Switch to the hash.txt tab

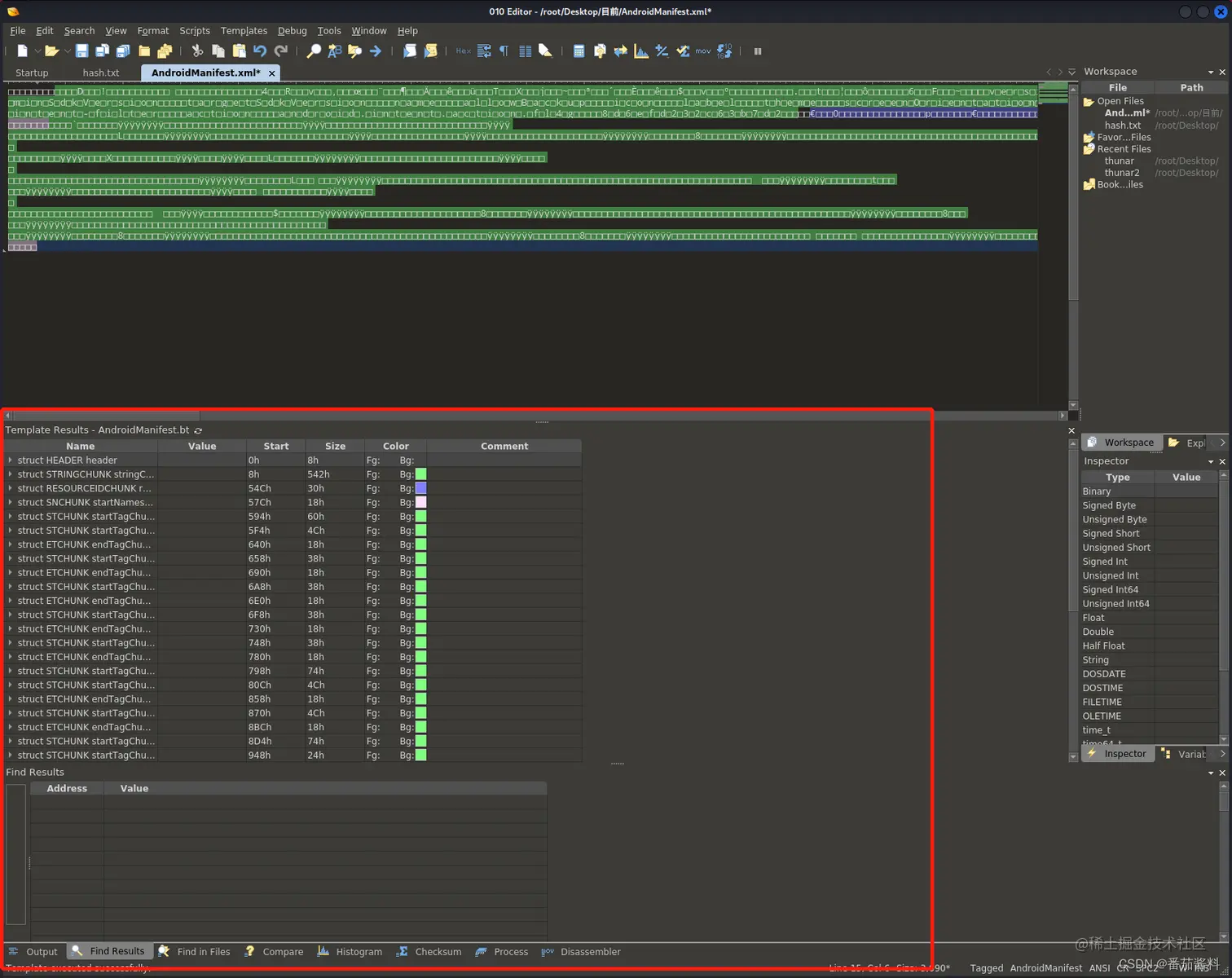click(101, 73)
